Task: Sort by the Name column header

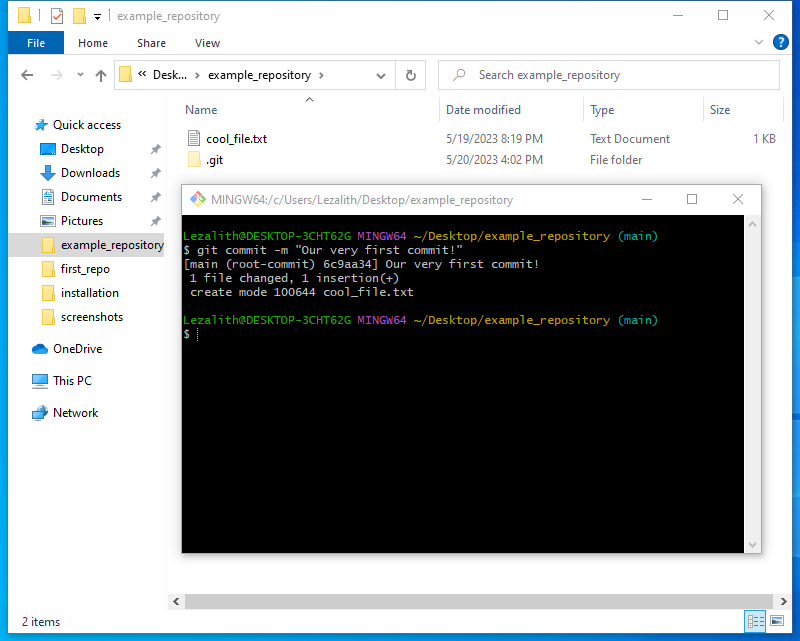Action: (x=201, y=110)
